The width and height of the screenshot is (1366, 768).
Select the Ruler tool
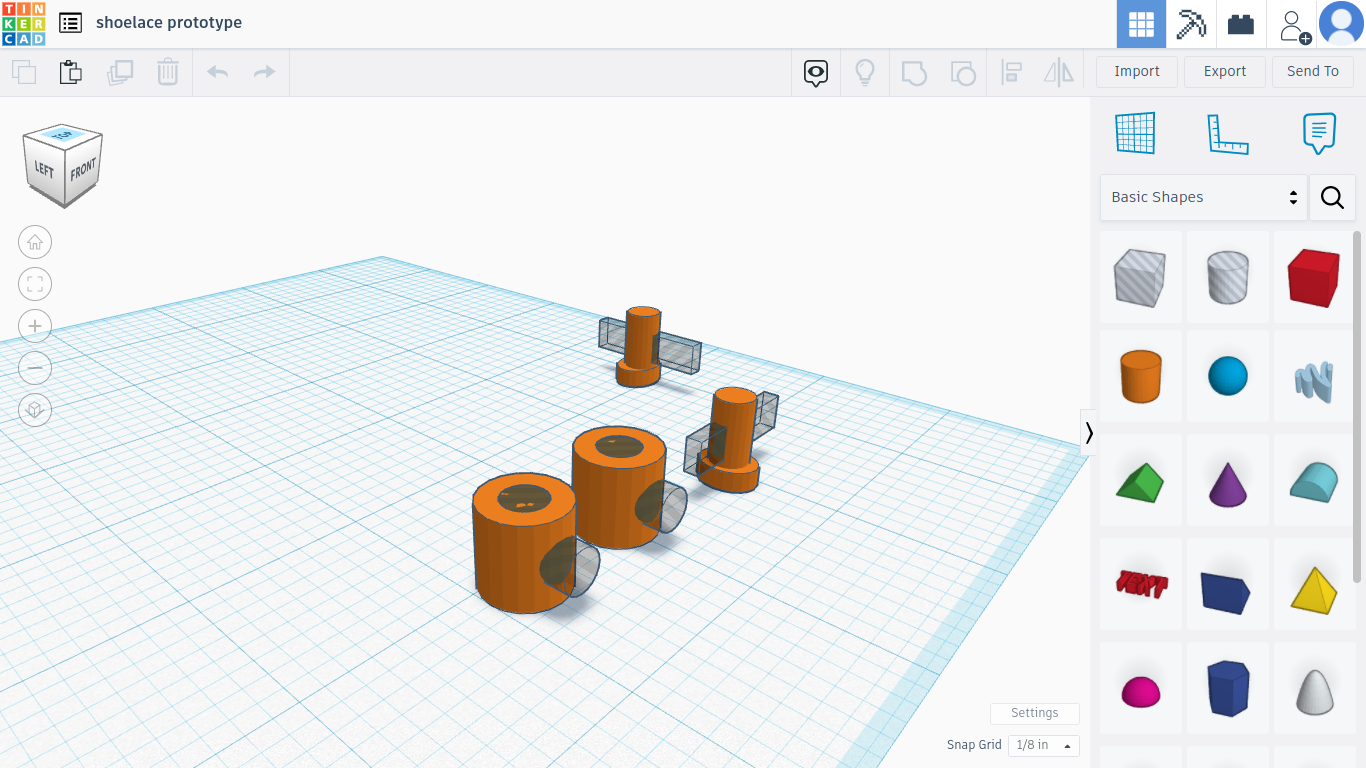[x=1228, y=133]
